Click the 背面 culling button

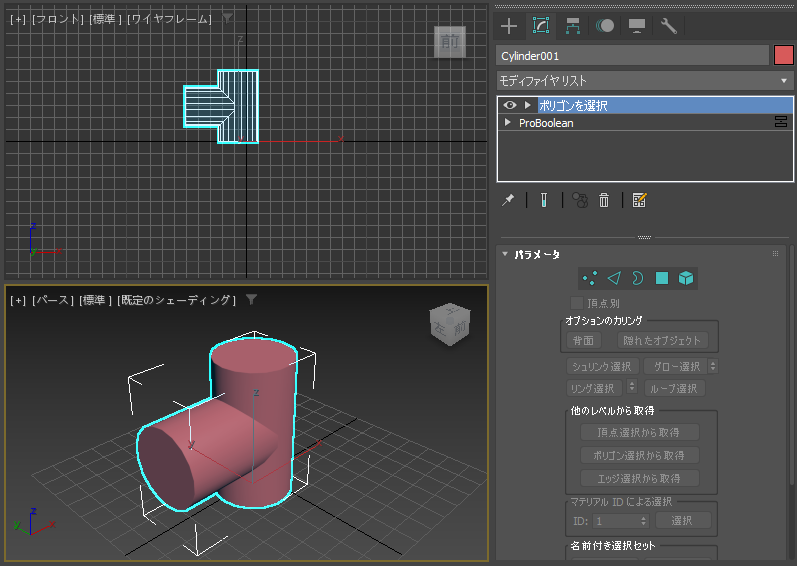point(584,340)
